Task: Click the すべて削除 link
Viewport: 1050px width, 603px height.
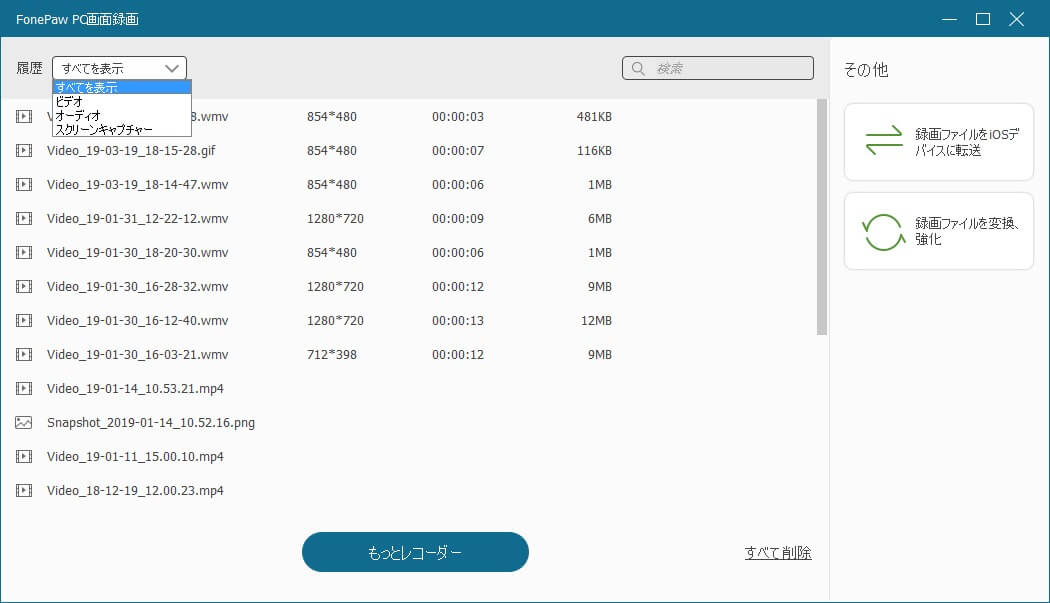Action: pyautogui.click(x=778, y=553)
